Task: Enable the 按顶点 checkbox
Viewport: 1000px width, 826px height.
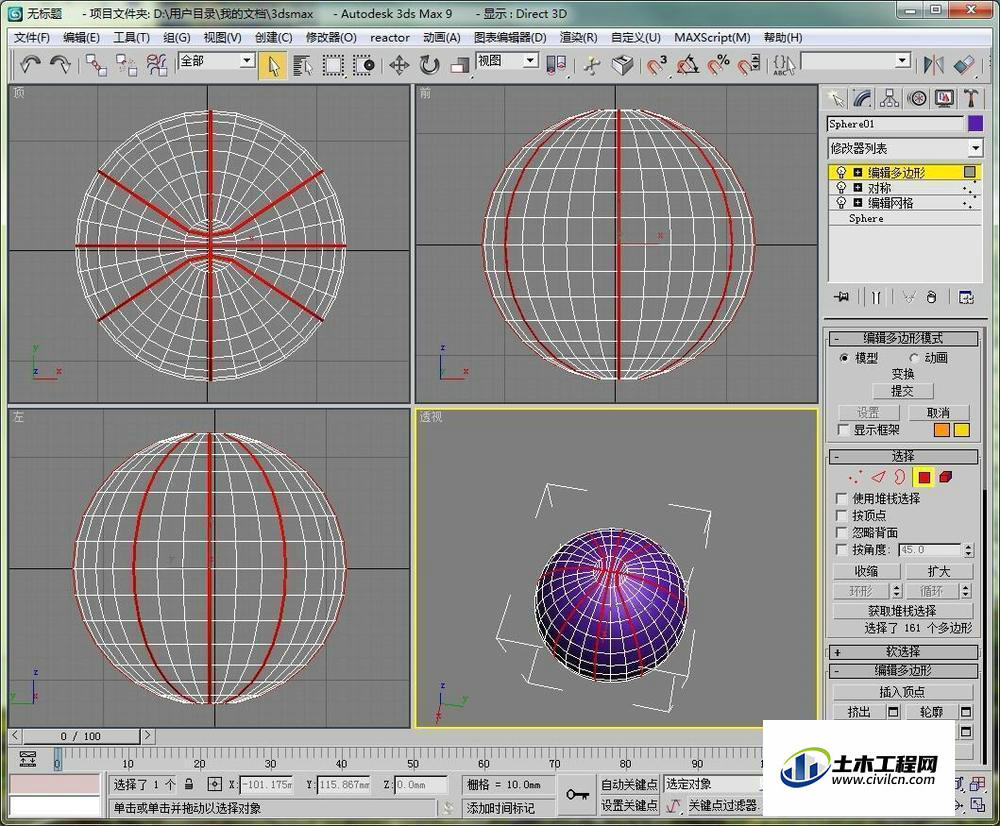Action: pos(841,515)
